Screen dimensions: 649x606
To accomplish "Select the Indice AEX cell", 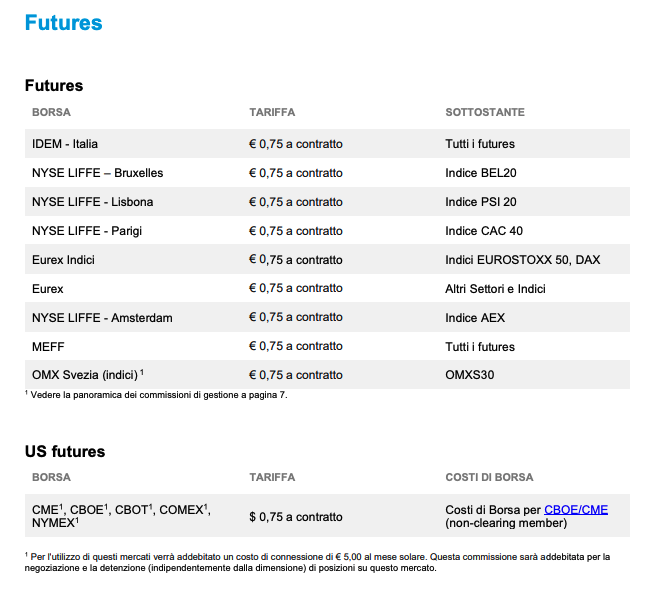I will click(475, 317).
